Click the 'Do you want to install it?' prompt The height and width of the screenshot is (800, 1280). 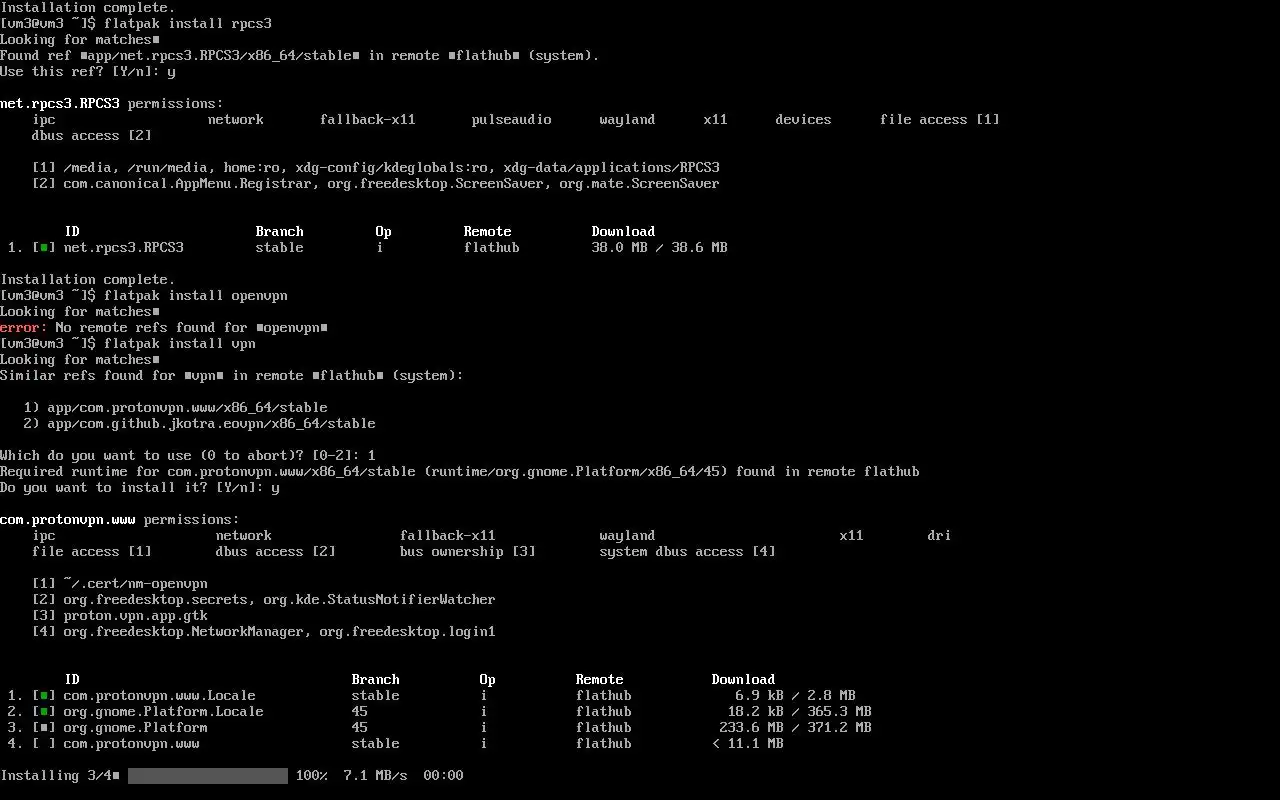pos(140,488)
